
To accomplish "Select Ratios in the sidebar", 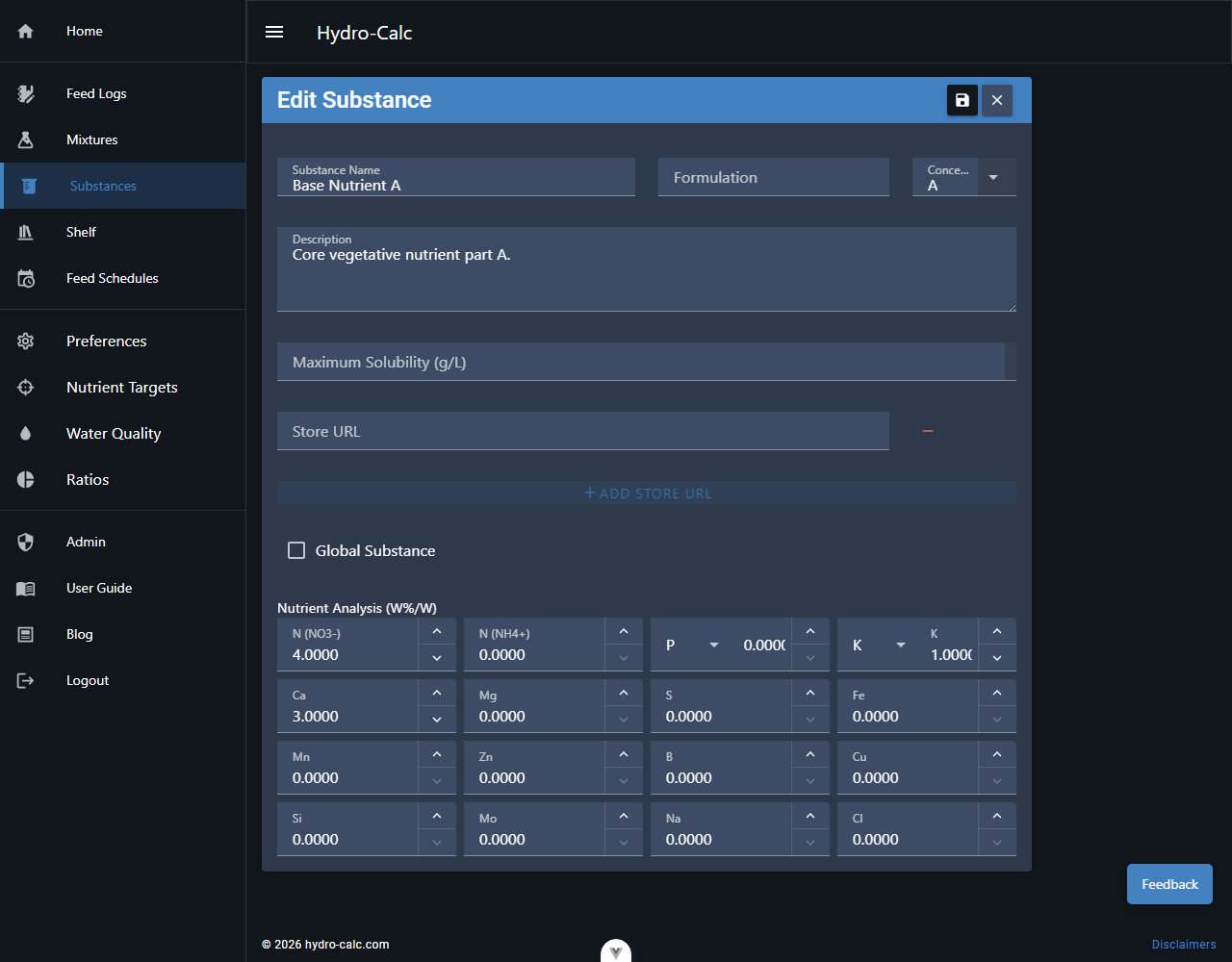I will [122, 480].
